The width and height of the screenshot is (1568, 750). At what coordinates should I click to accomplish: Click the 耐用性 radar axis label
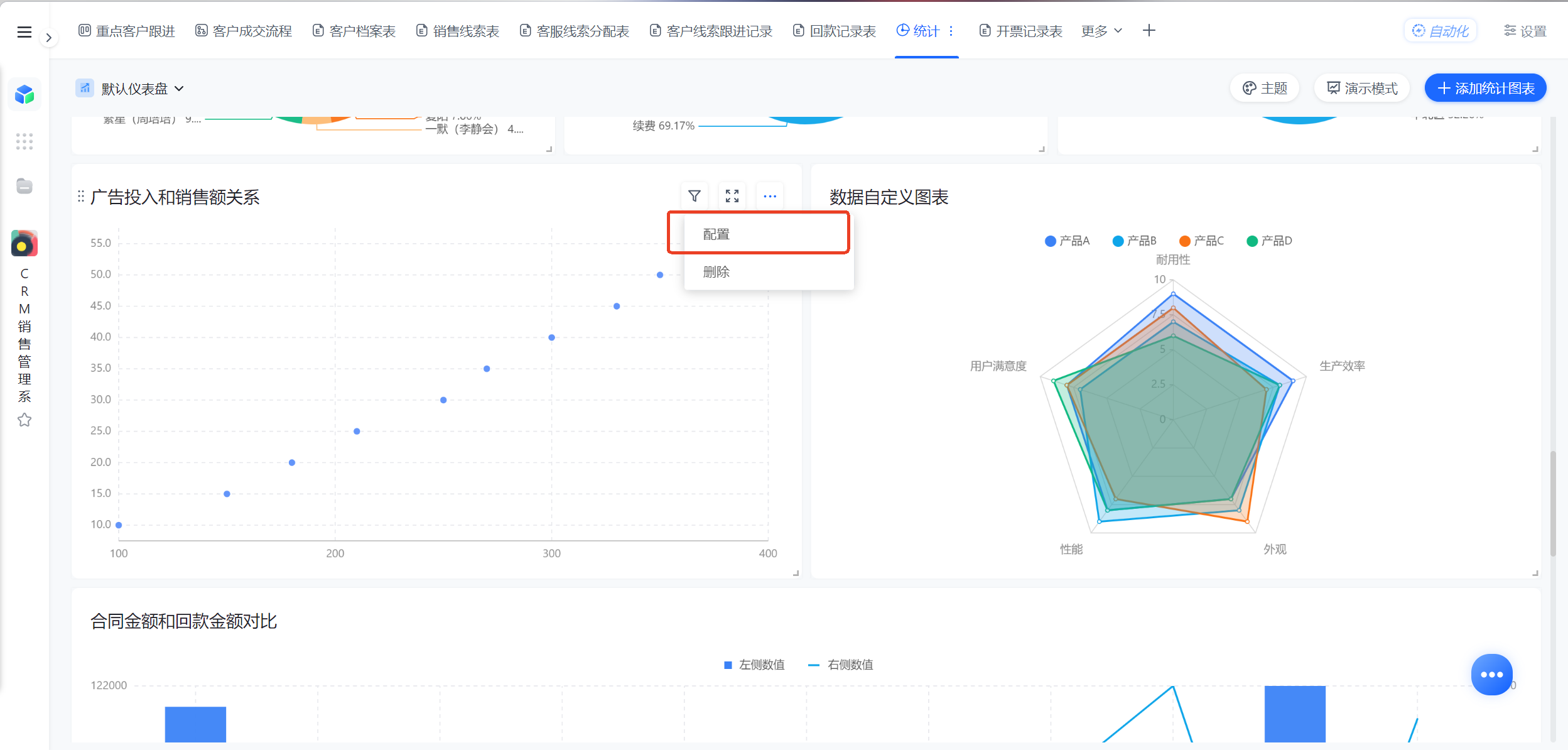click(1173, 259)
